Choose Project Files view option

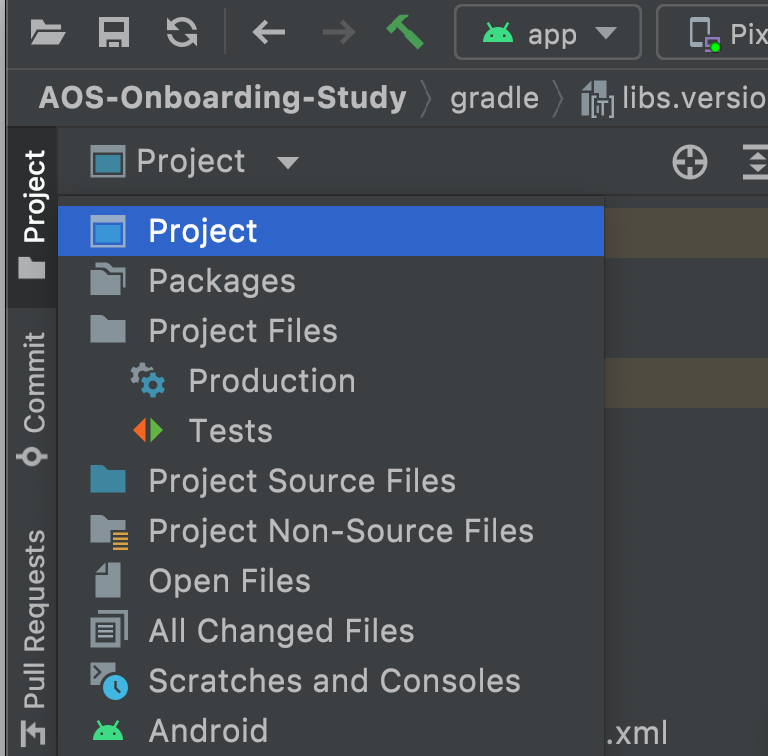pos(243,332)
